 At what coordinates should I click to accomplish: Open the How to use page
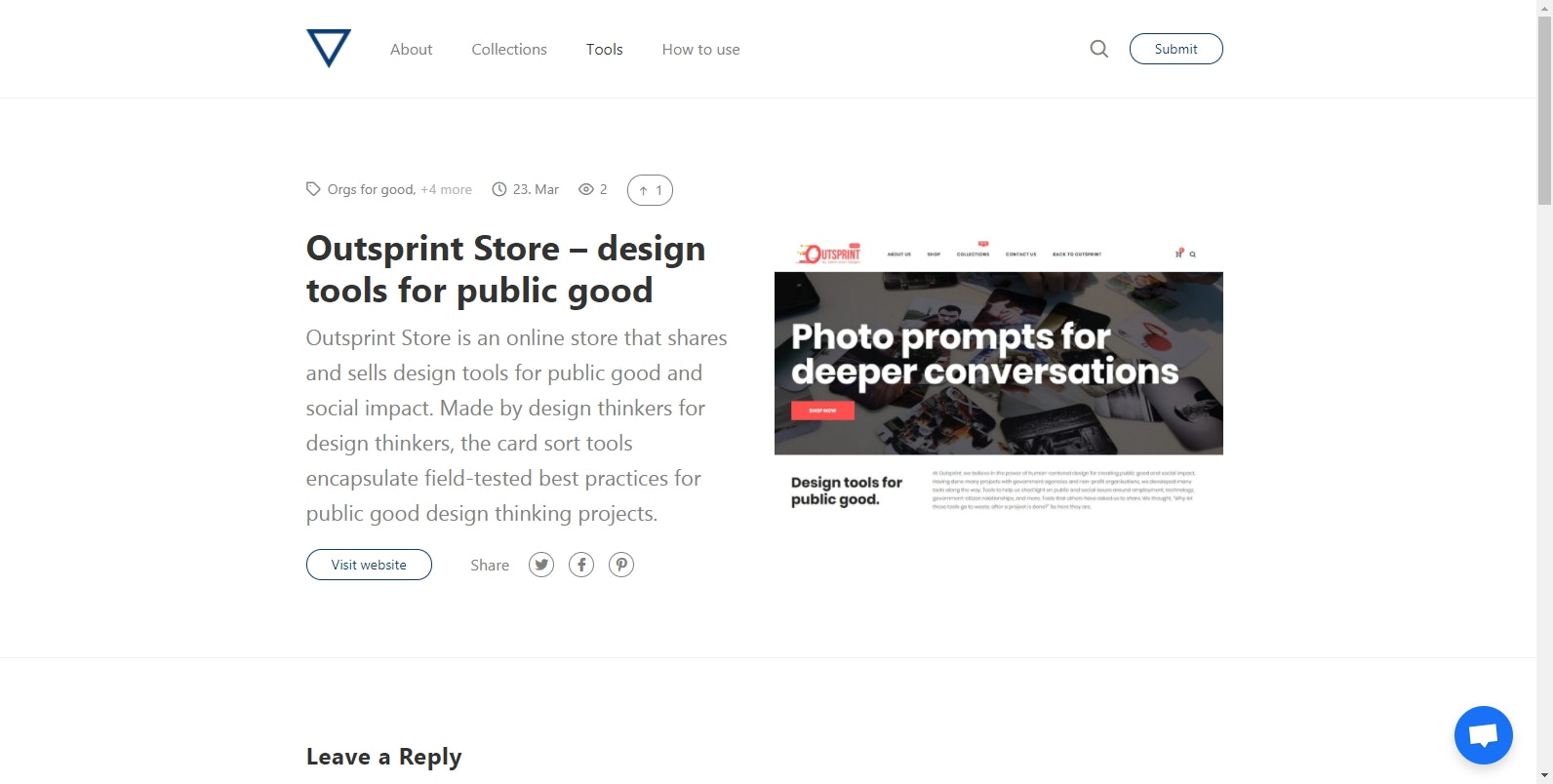[x=700, y=49]
